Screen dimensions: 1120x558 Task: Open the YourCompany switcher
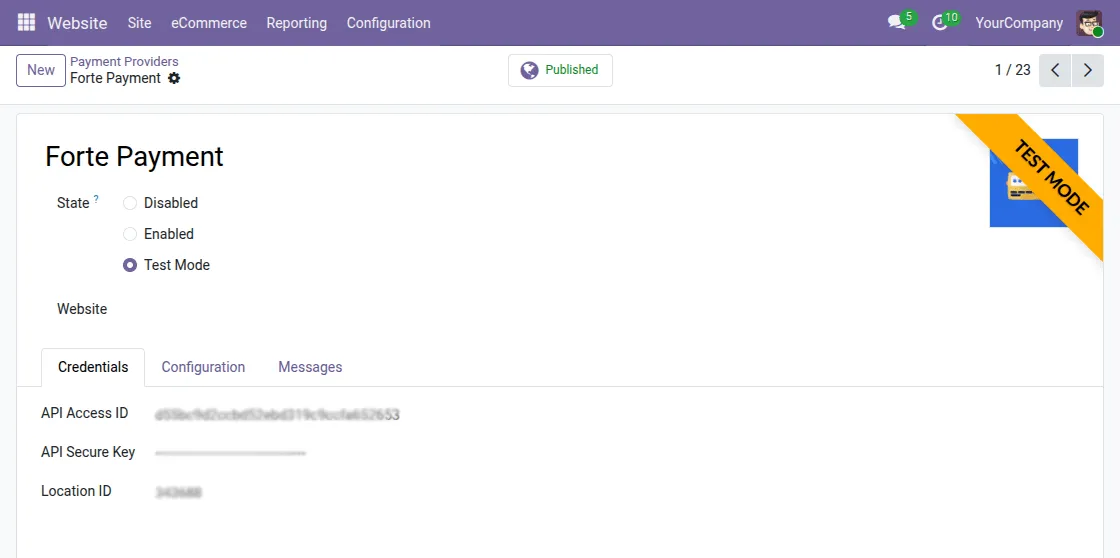tap(1019, 23)
